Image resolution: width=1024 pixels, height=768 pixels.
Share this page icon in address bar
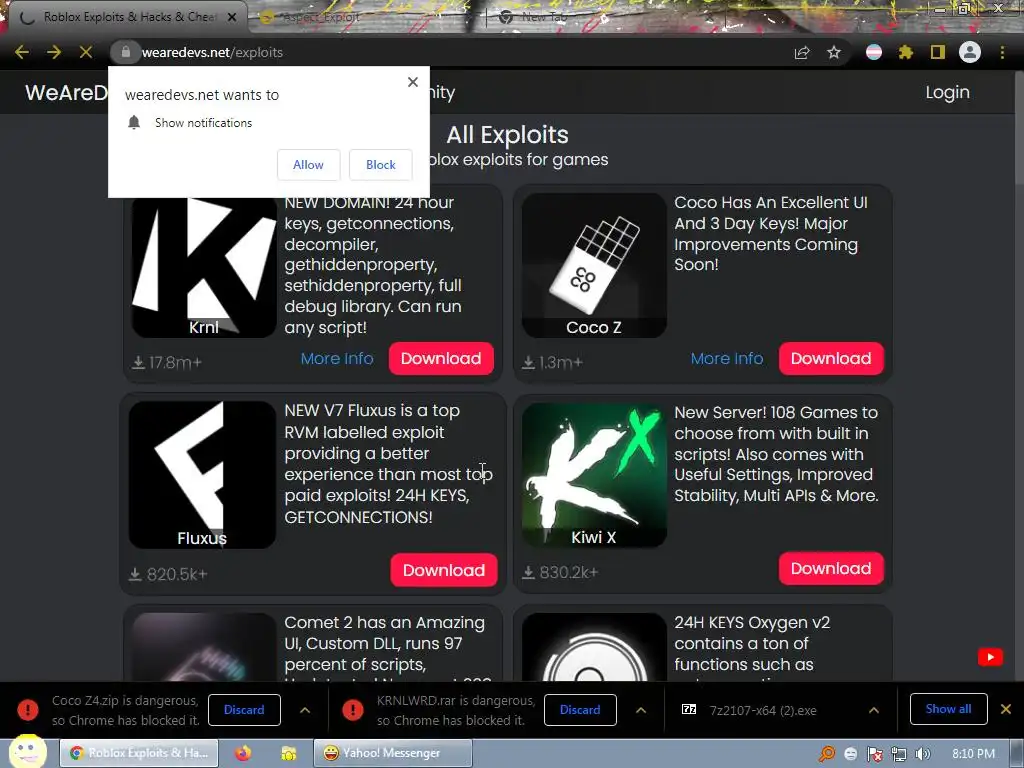pyautogui.click(x=802, y=53)
